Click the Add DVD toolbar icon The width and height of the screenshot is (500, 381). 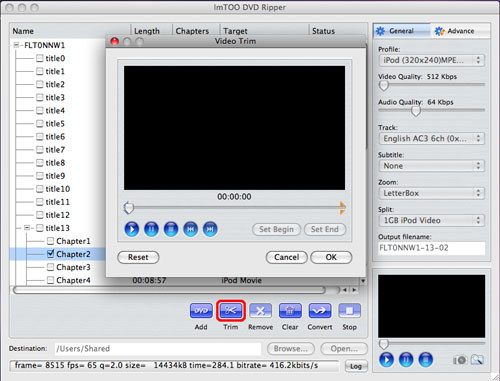(x=201, y=311)
